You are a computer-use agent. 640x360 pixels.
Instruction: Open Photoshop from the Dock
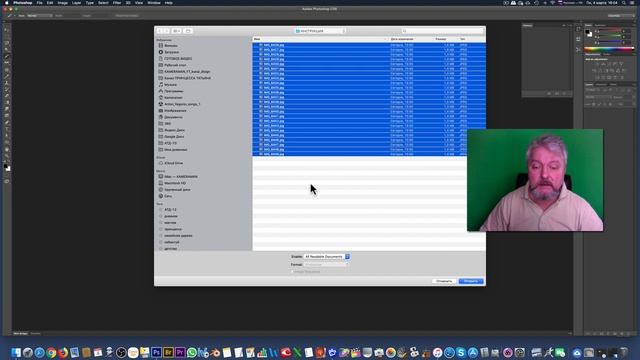156,352
